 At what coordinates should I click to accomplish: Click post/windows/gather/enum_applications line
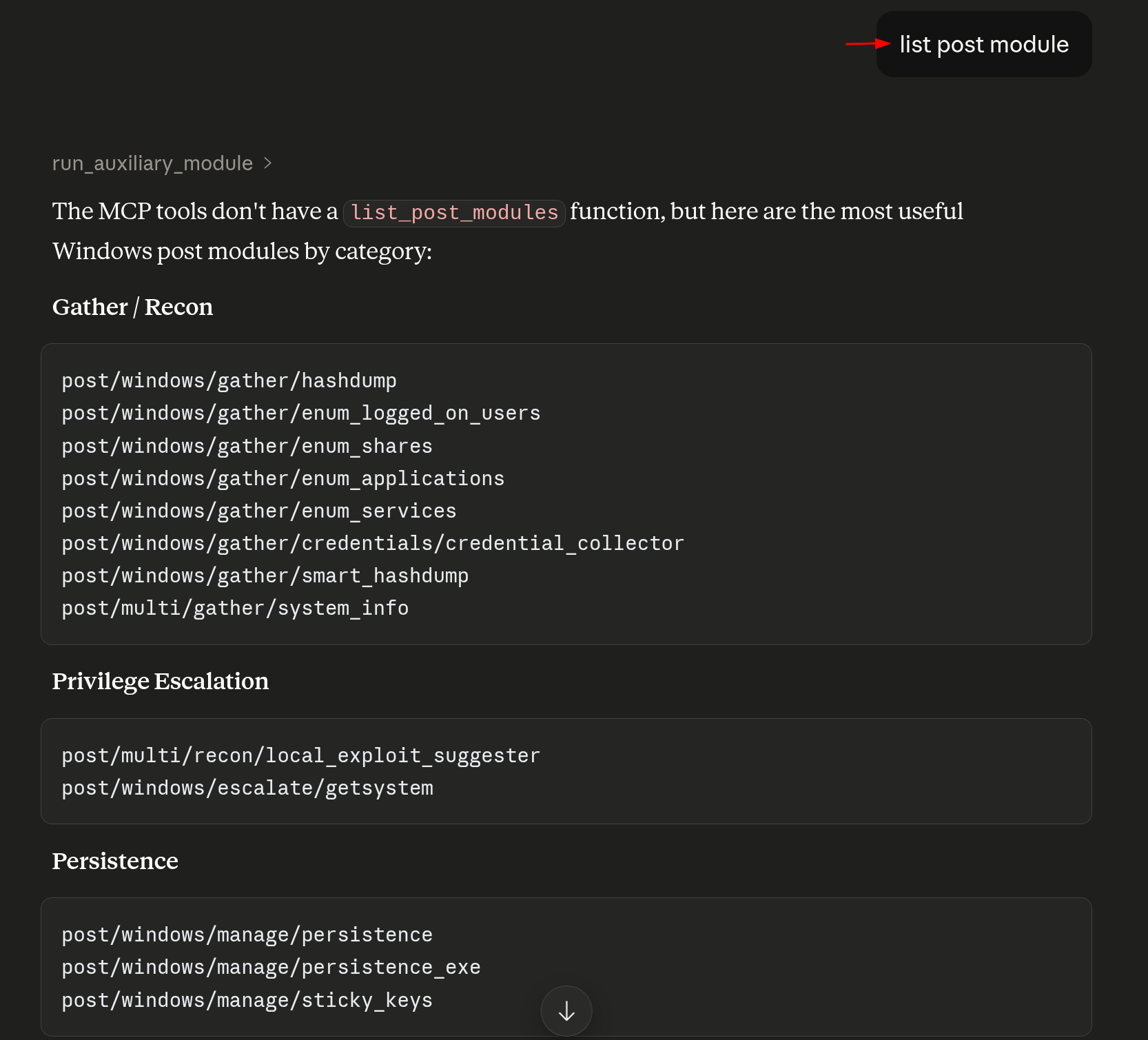tap(283, 479)
